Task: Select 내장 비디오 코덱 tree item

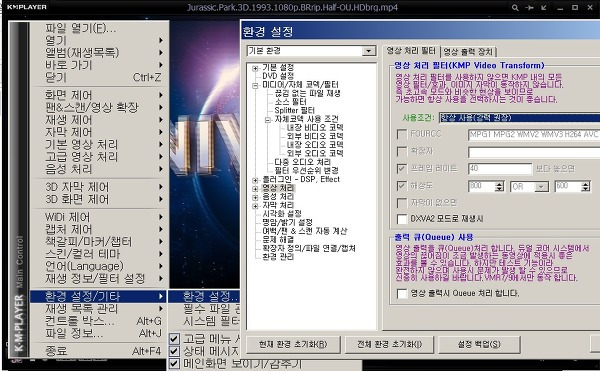Action: click(315, 128)
